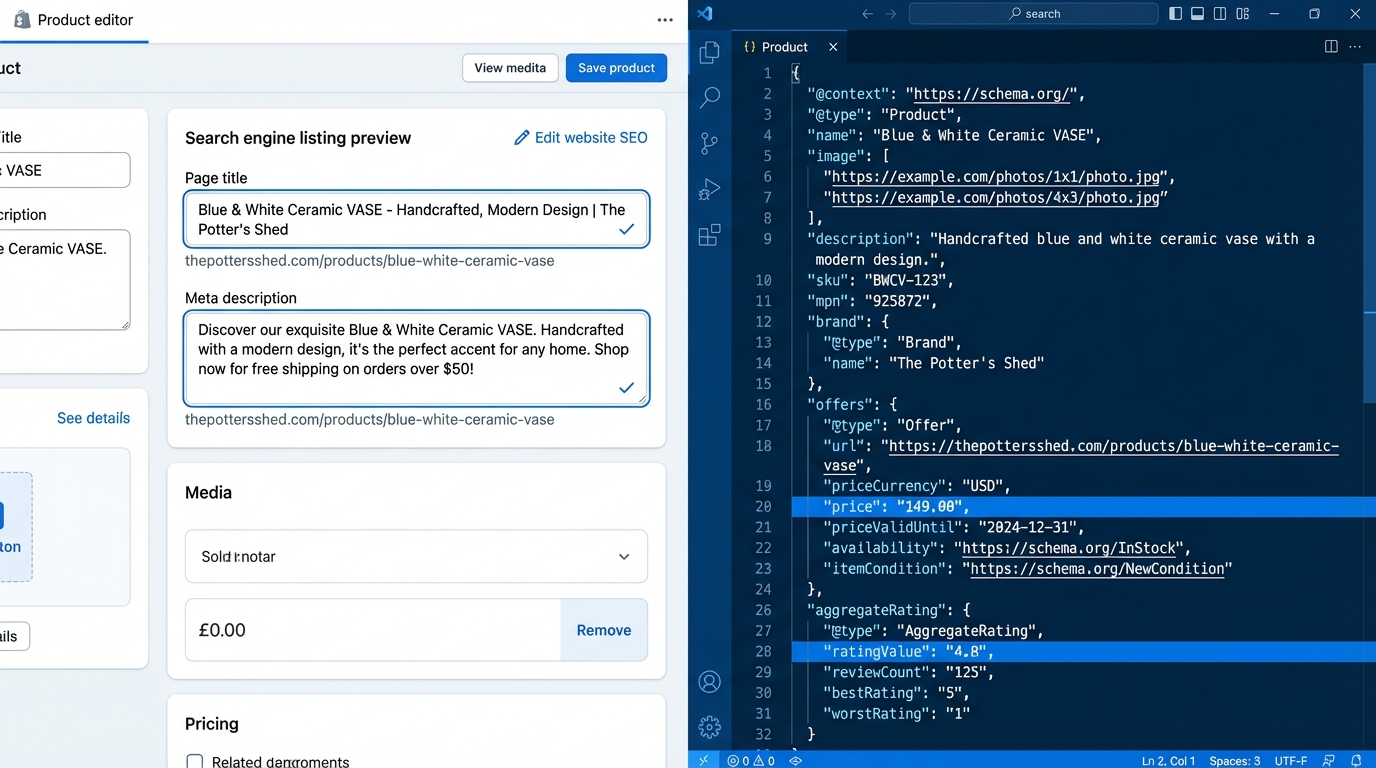Open the Explorer panel in activity bar

[x=709, y=53]
